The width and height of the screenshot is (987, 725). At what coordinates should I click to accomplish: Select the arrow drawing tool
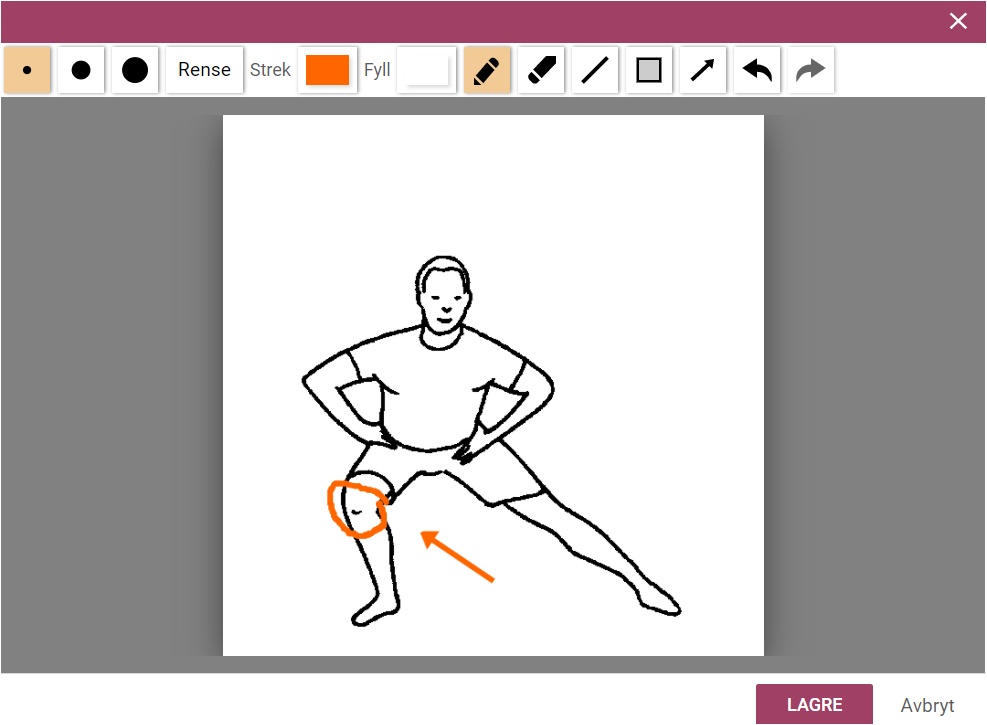click(x=703, y=70)
